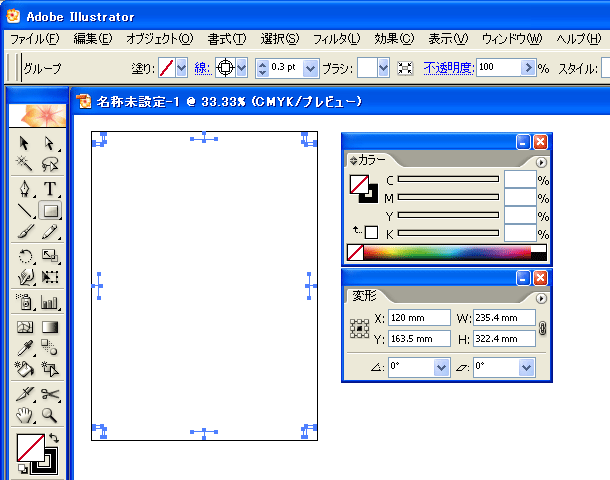Screen dimensions: 610x480
Task: Select the Pen tool
Action: pyautogui.click(x=25, y=189)
